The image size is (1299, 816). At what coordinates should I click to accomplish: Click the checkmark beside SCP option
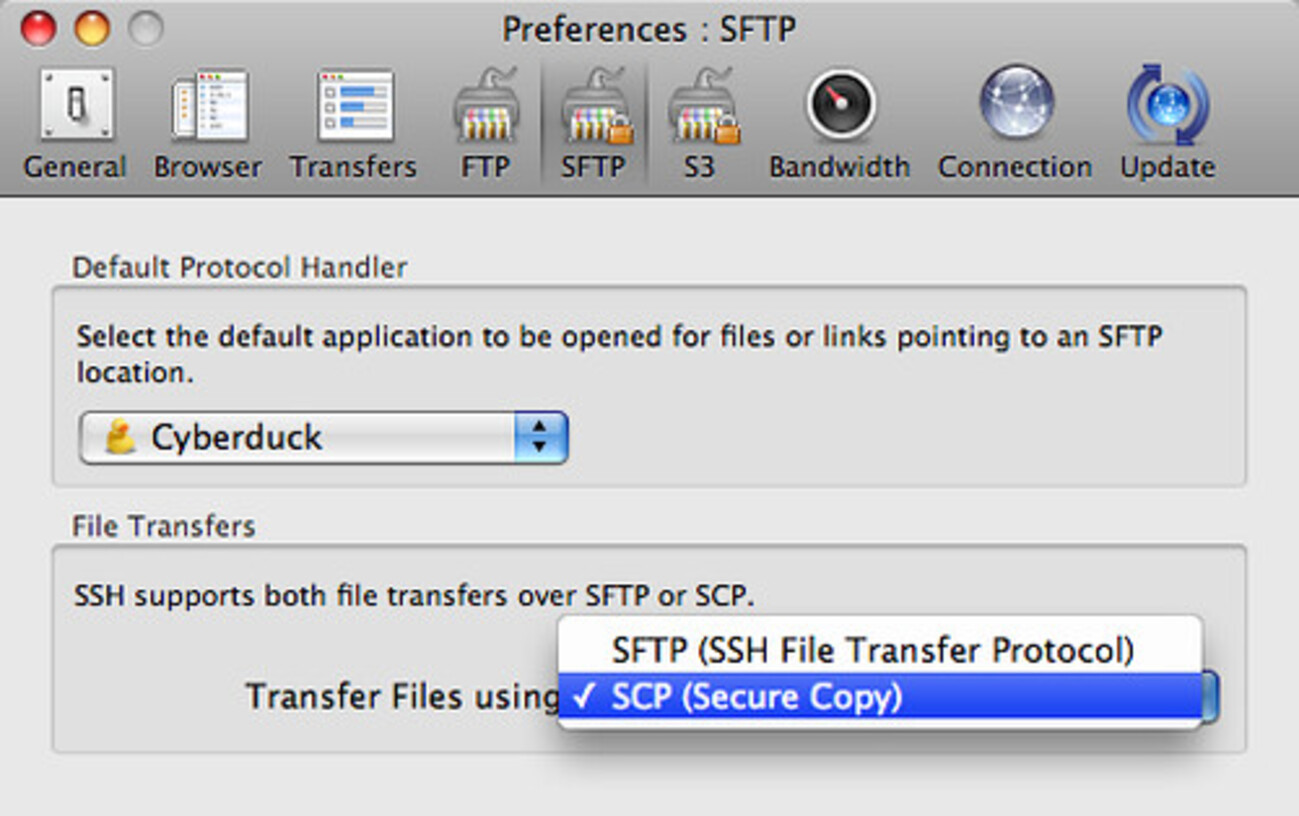tap(586, 697)
